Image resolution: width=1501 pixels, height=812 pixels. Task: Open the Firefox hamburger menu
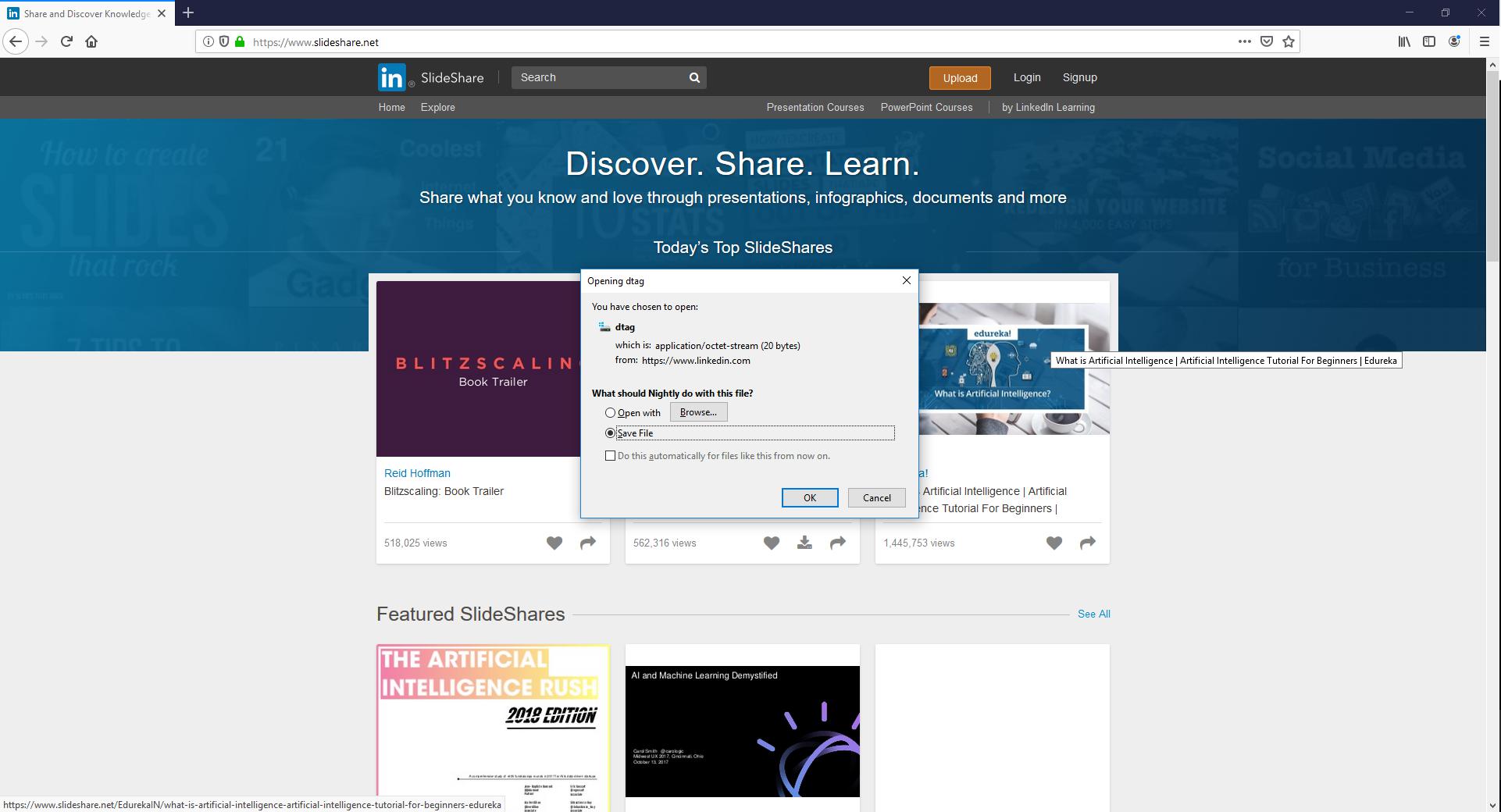tap(1485, 41)
